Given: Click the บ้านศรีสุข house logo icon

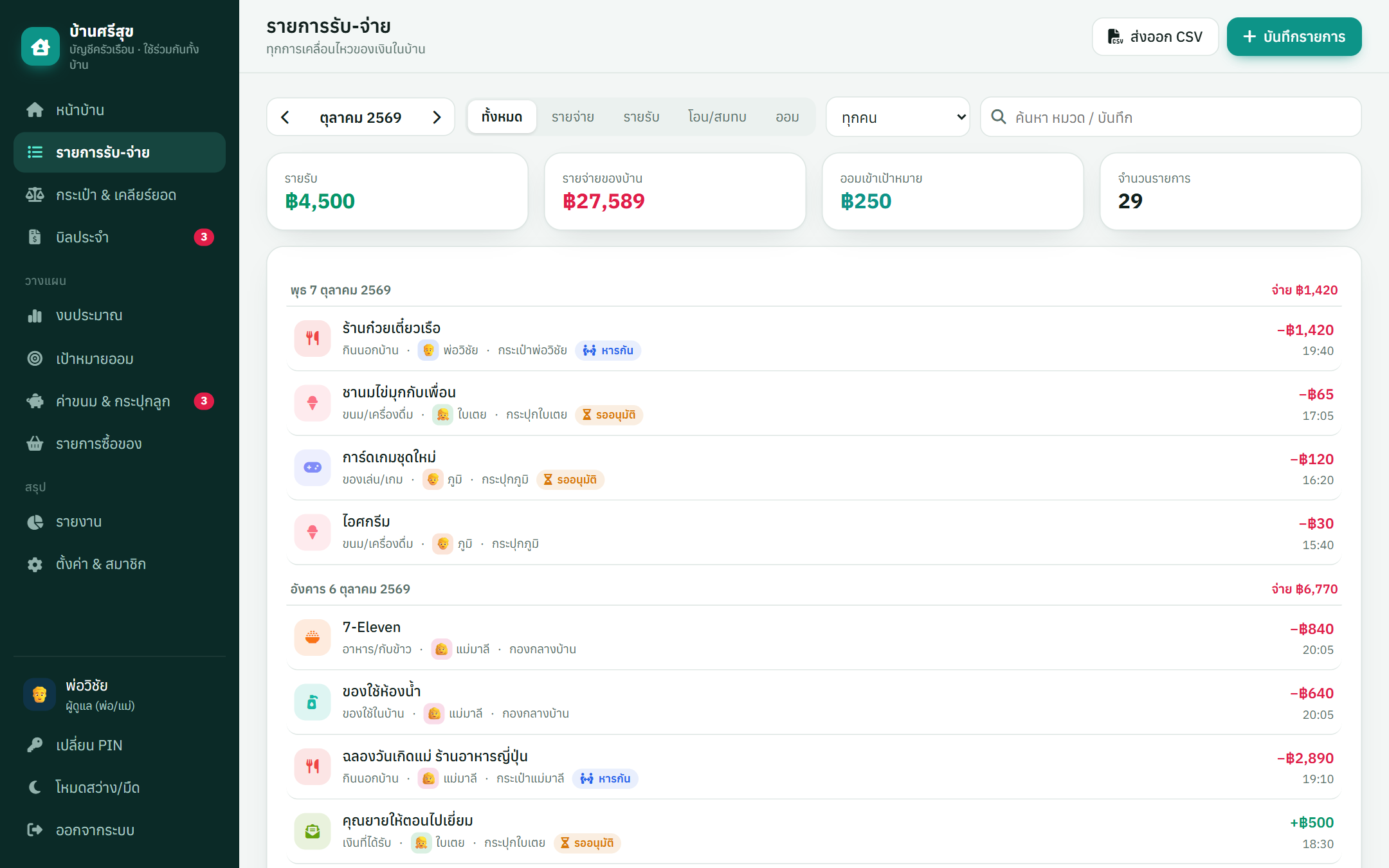Looking at the screenshot, I should click(40, 46).
